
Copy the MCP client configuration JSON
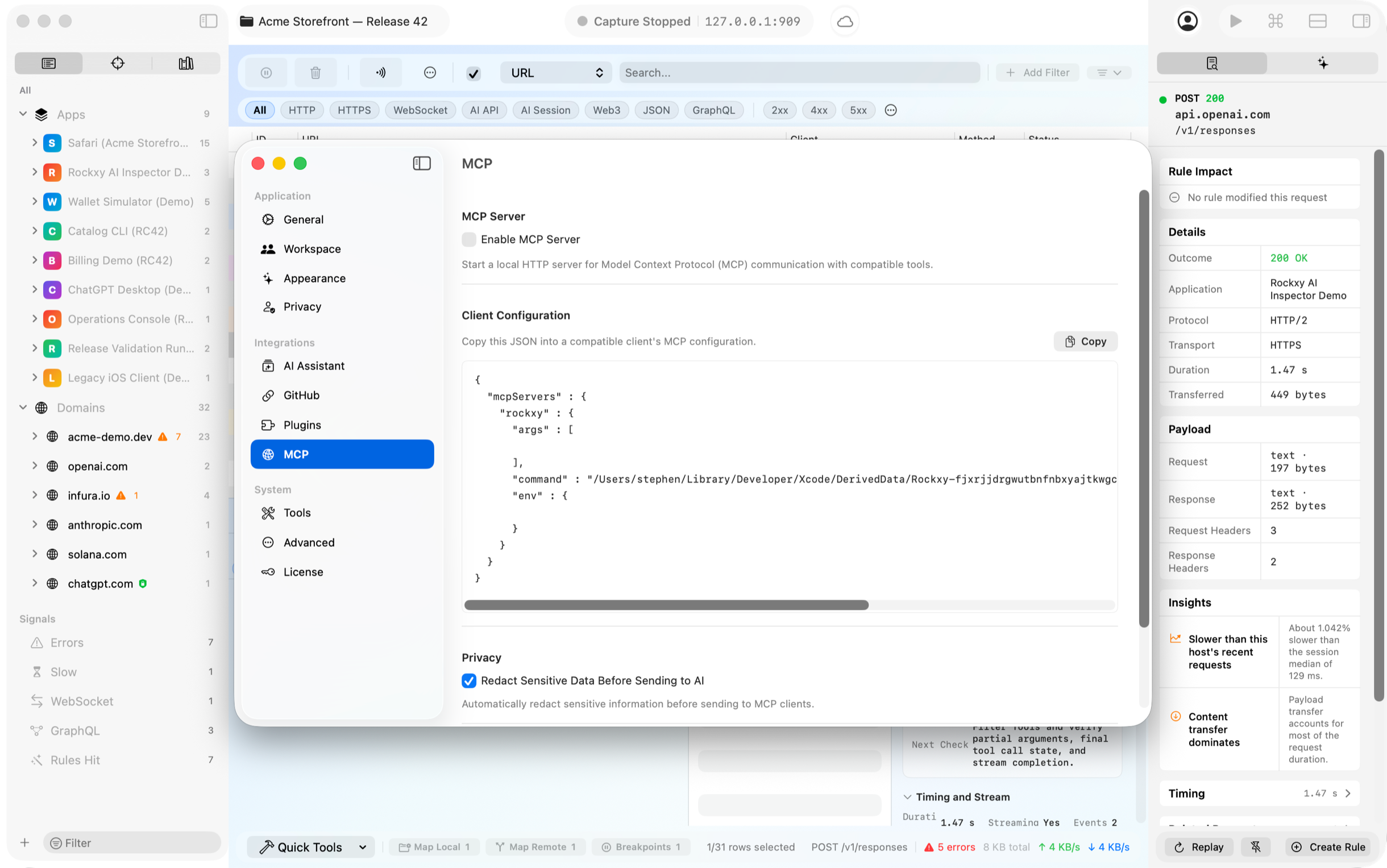click(1085, 342)
